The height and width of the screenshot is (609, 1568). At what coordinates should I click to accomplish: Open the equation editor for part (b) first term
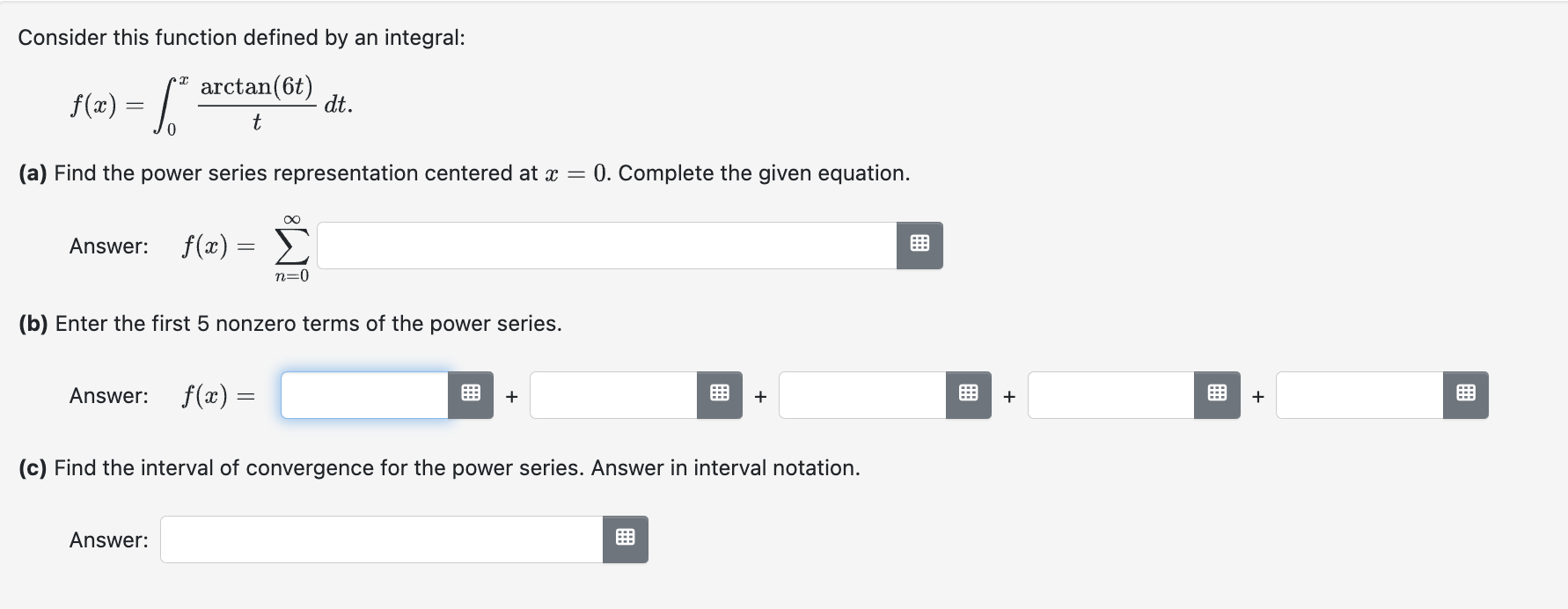(471, 394)
